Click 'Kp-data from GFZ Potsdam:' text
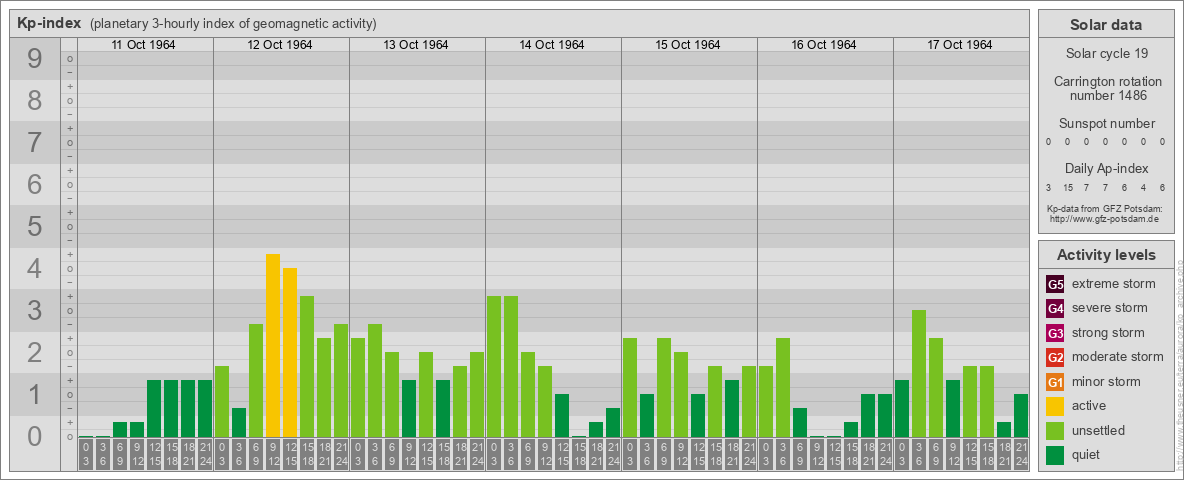Viewport: 1184px width, 480px height. click(x=1106, y=208)
